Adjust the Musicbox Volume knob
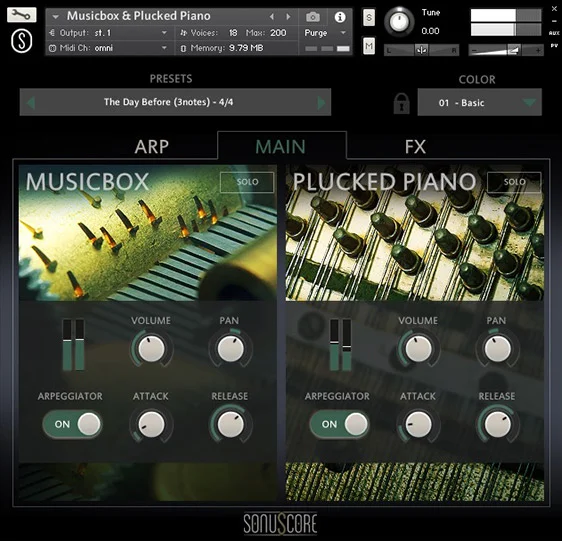The width and height of the screenshot is (562, 541). 151,349
